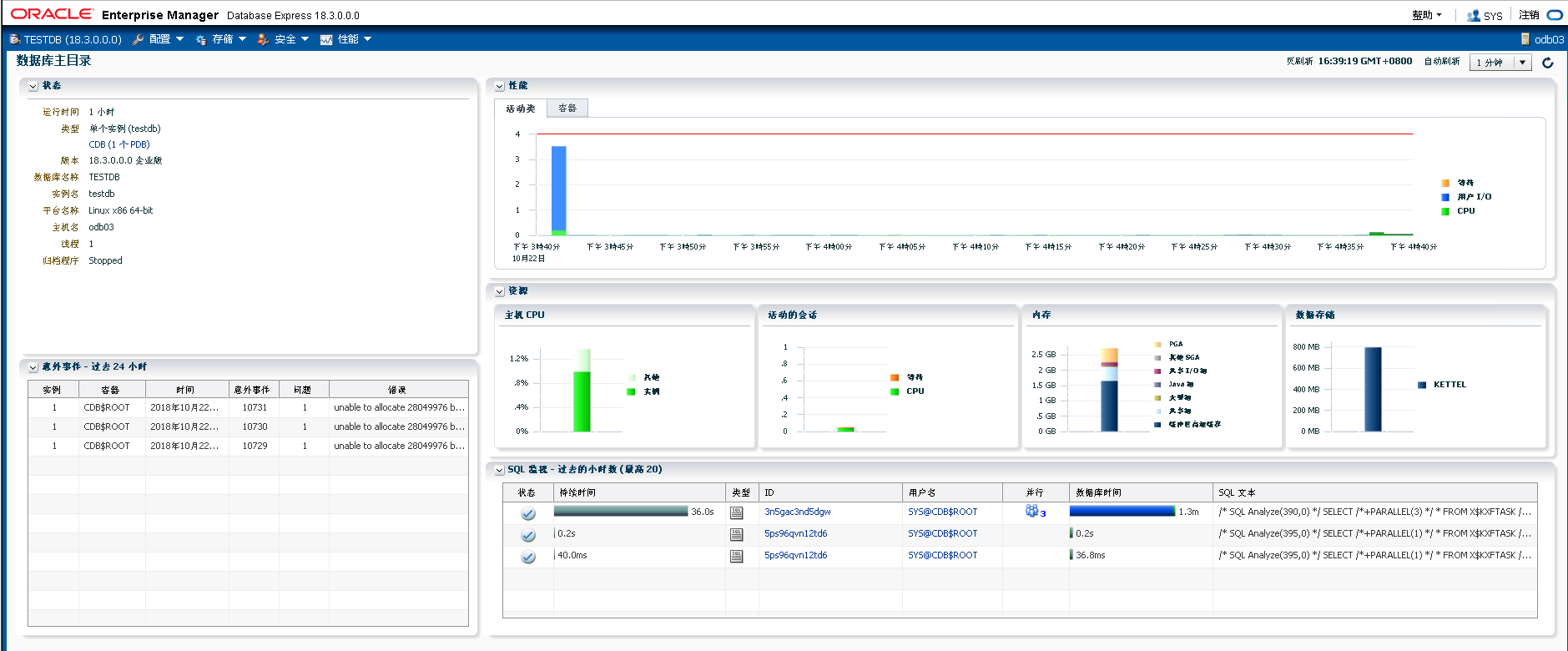Click SYS@CDB$ROOT user in 0.2s row

tap(943, 533)
